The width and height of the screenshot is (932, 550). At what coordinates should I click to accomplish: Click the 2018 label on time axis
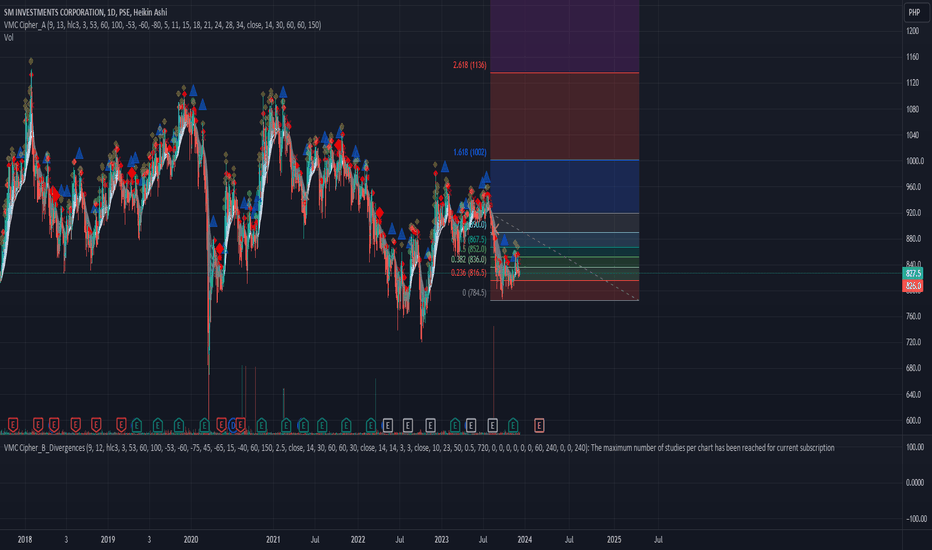click(25, 540)
